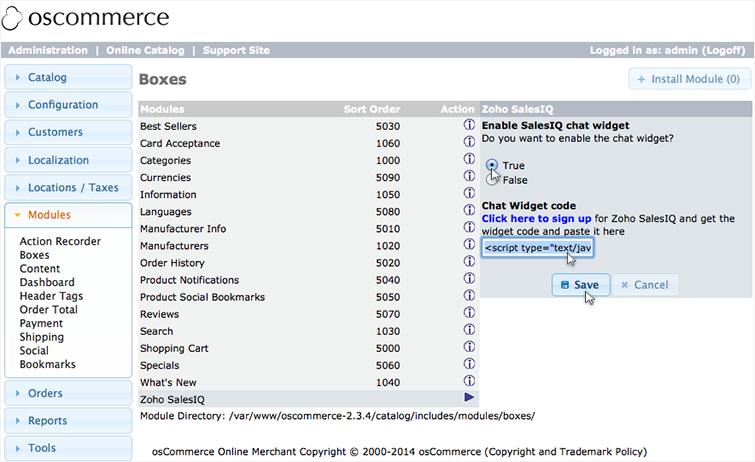
Task: Select True to enable chat widget
Action: 492,165
